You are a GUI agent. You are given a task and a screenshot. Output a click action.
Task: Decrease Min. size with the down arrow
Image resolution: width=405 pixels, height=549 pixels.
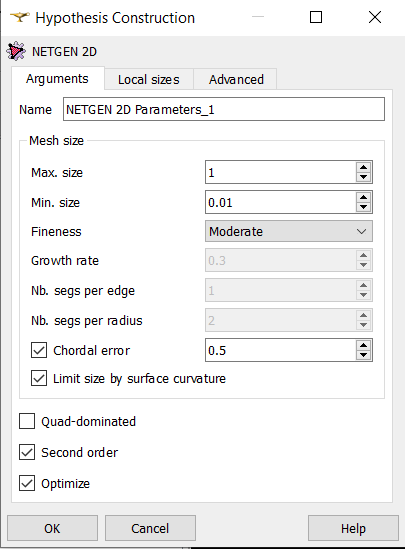[363, 207]
